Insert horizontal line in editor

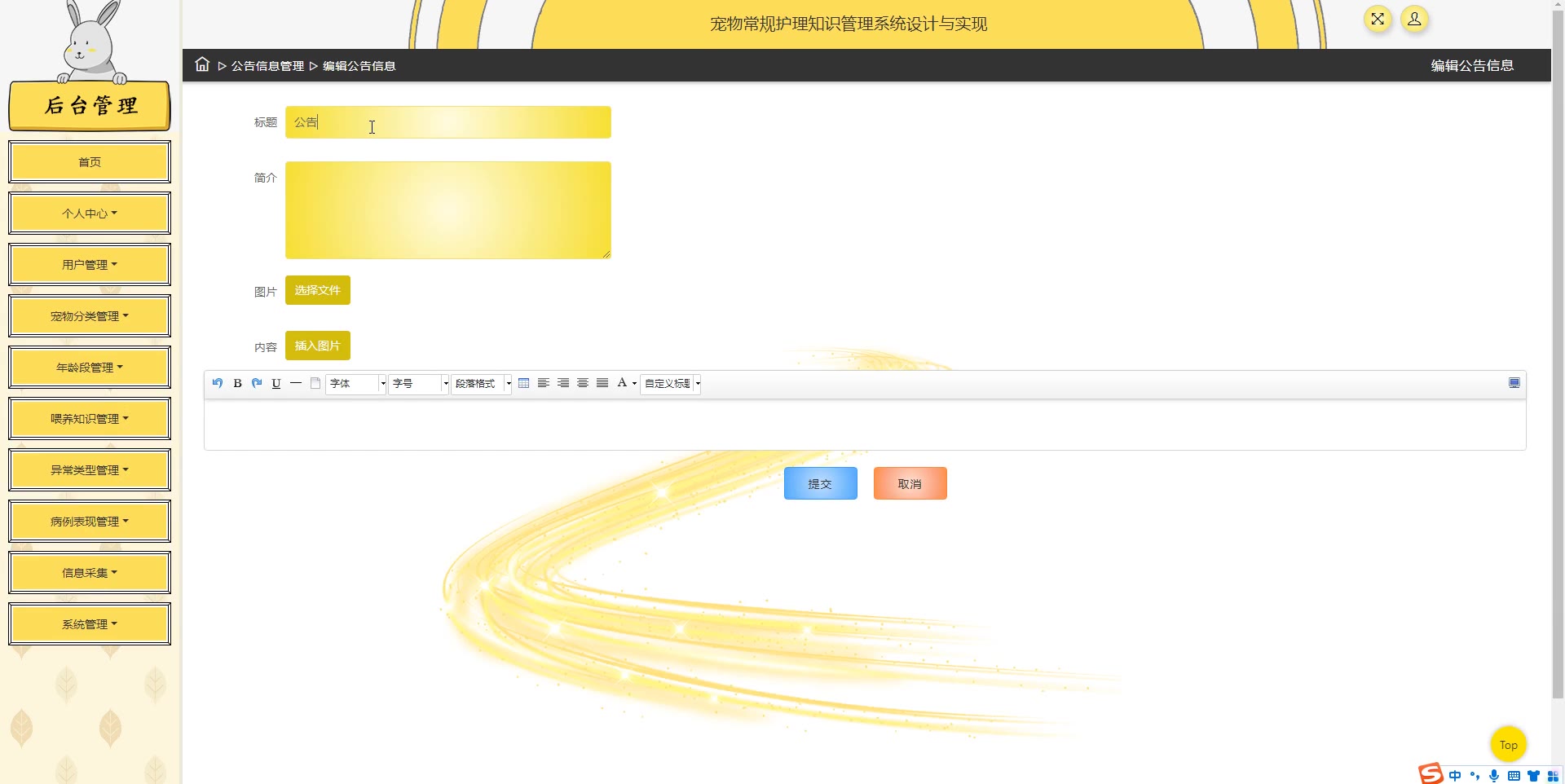click(x=296, y=383)
